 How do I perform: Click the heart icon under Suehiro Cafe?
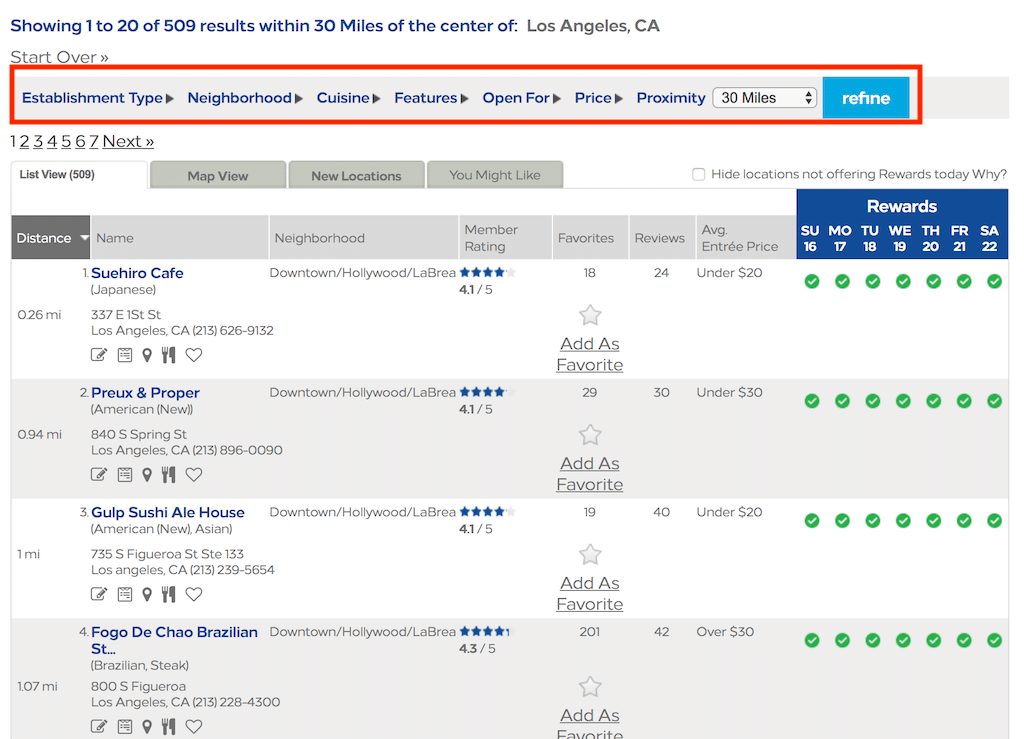point(194,354)
